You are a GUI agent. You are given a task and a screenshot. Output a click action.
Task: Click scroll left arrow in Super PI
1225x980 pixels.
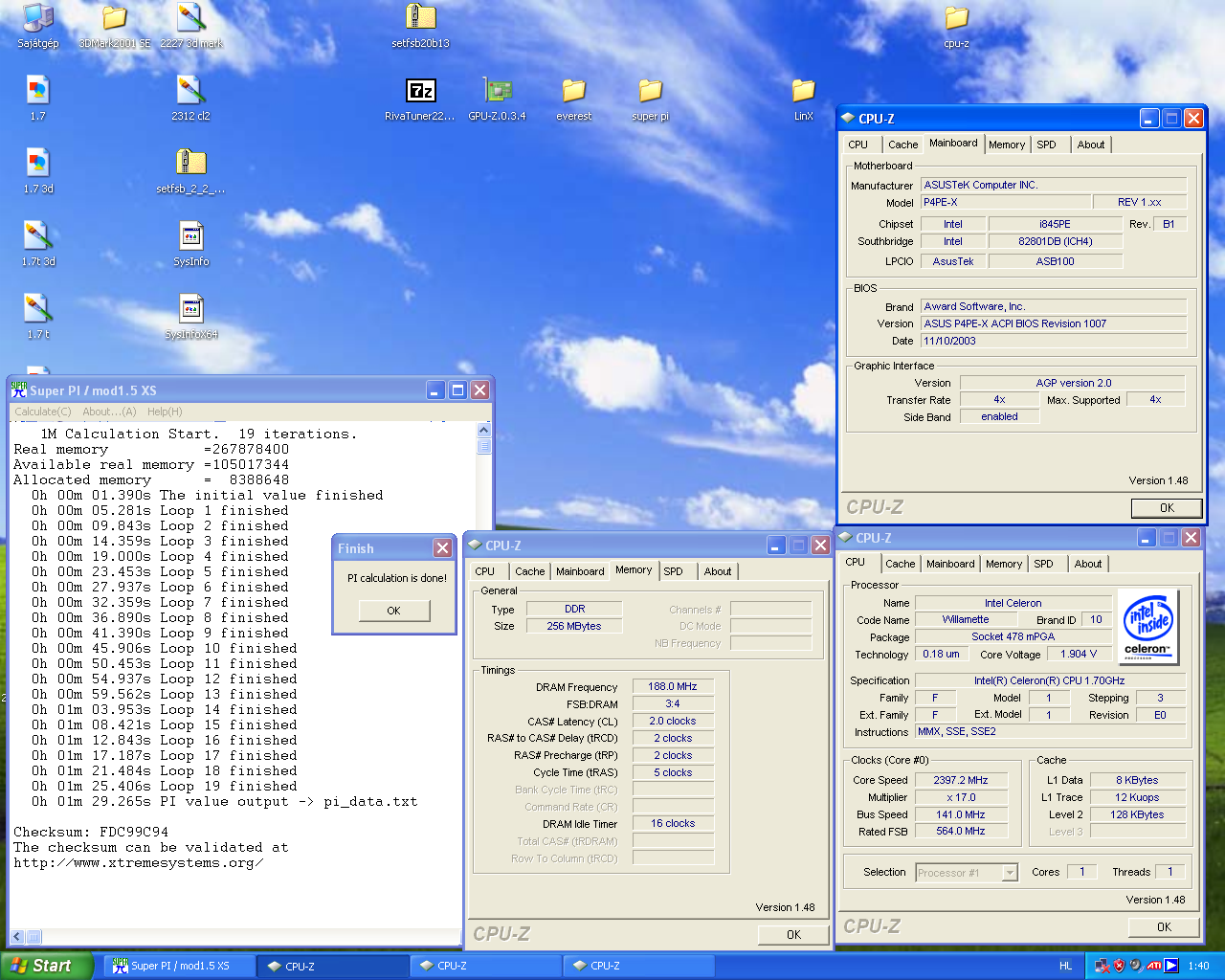[x=17, y=937]
